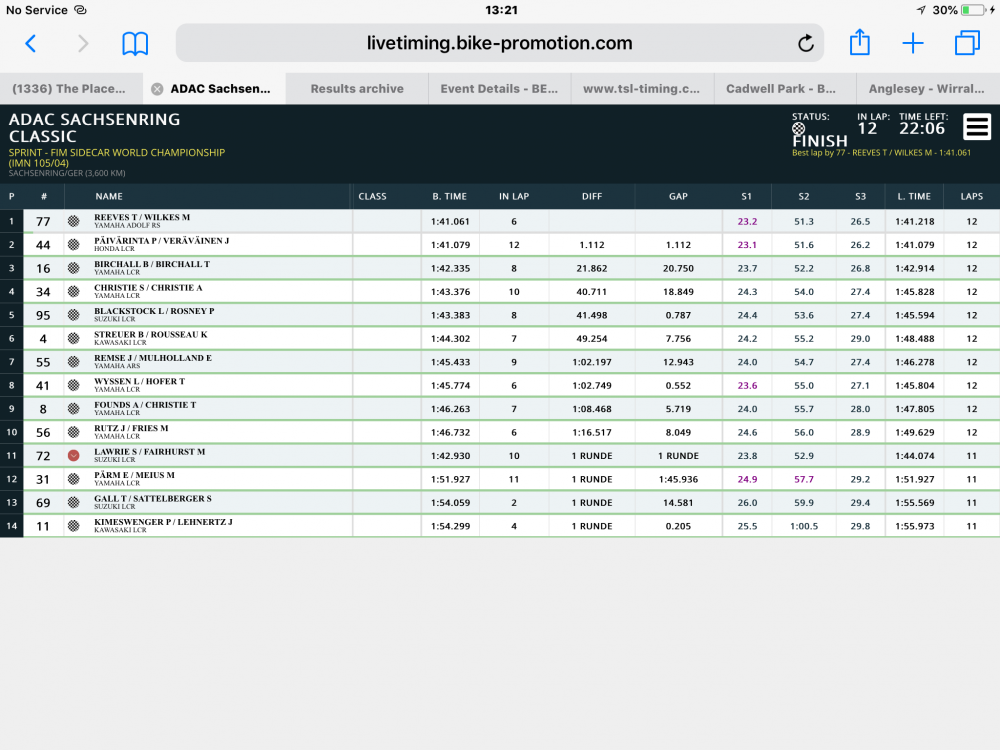Click the status chequered flag above FINISH
Image resolution: width=1000 pixels, height=750 pixels.
(x=798, y=129)
